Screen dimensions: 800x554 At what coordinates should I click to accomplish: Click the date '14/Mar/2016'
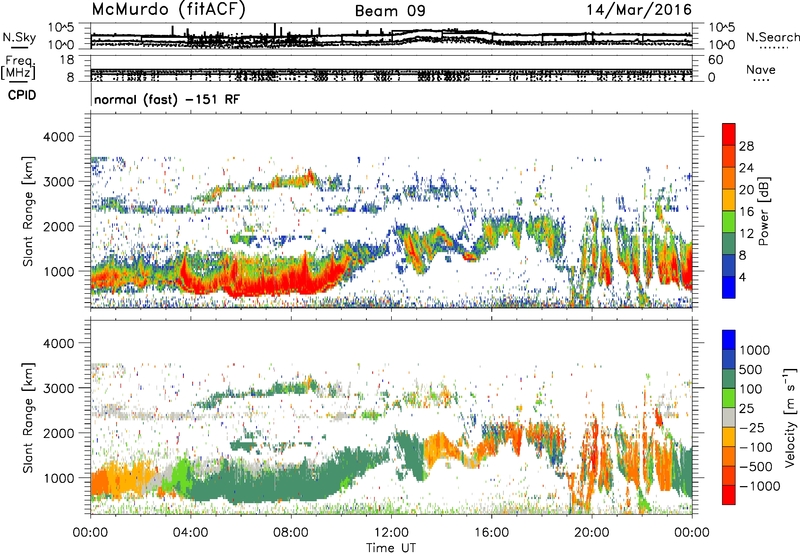point(639,10)
